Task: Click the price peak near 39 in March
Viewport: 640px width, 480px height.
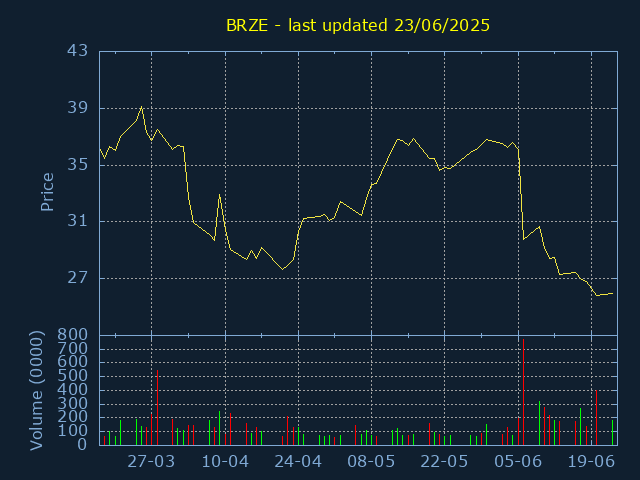Action: click(x=142, y=107)
